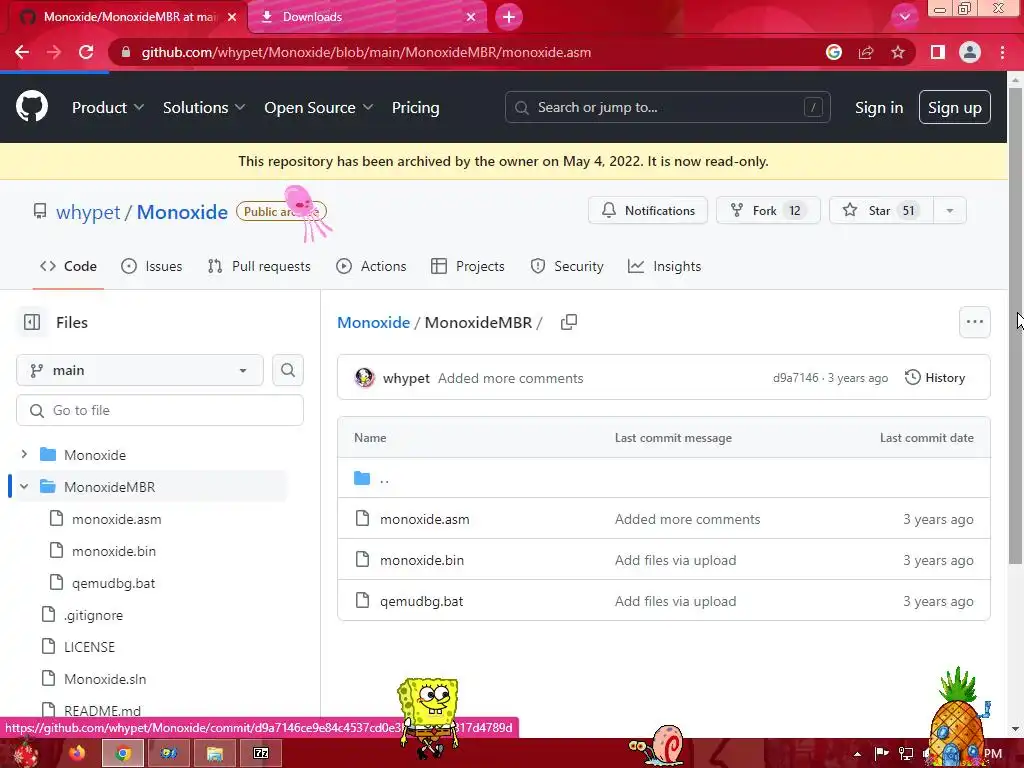Click the Go to file input
This screenshot has height=768, width=1024.
pos(160,410)
